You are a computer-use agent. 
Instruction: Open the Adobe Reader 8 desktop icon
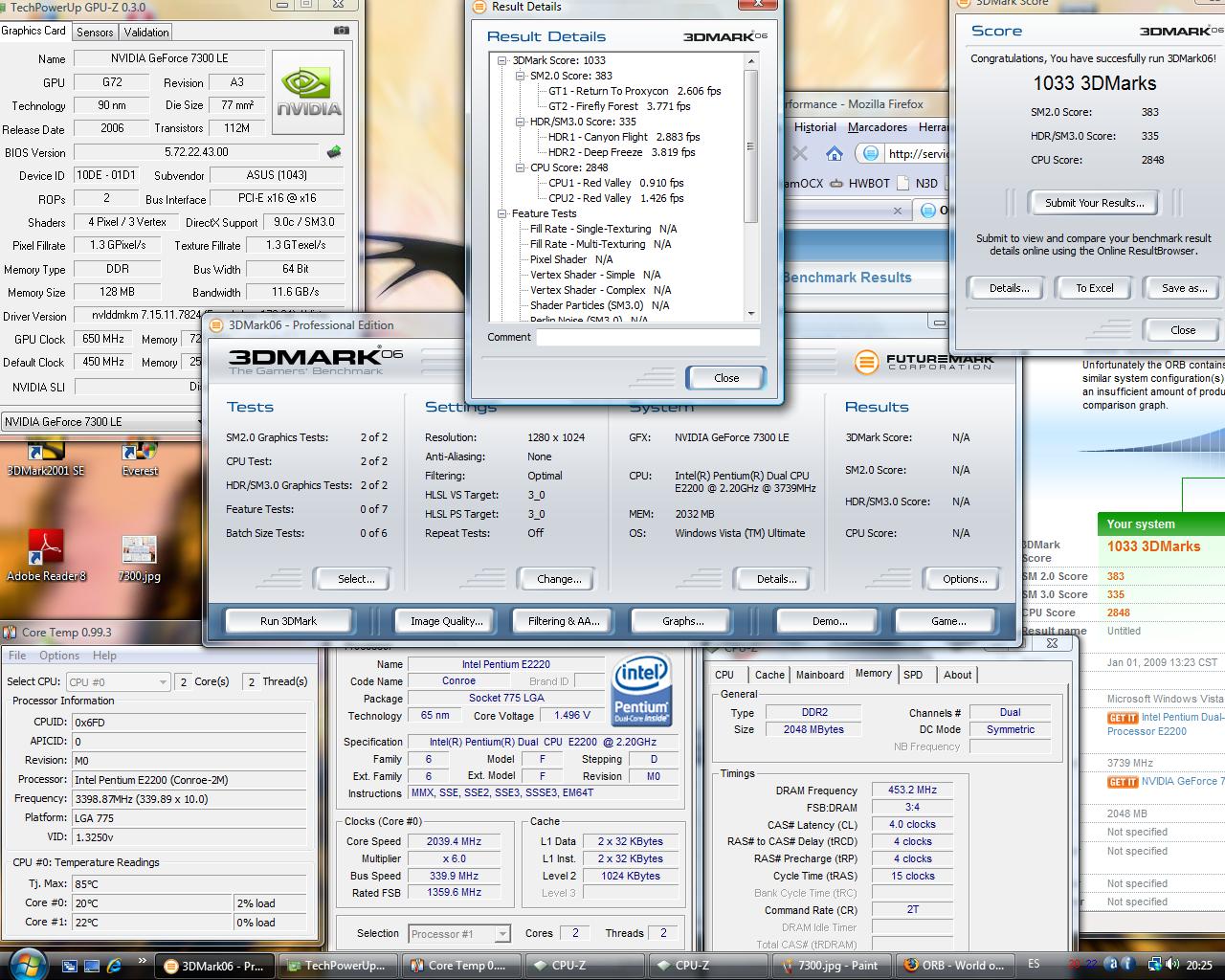pos(46,556)
